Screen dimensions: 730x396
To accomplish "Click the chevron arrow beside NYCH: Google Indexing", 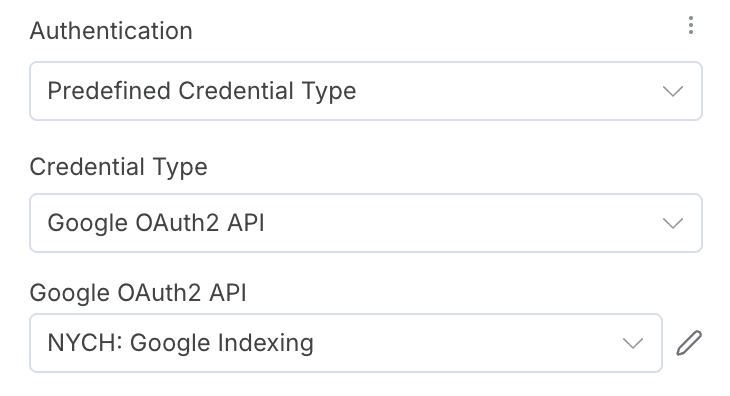I will coord(633,343).
